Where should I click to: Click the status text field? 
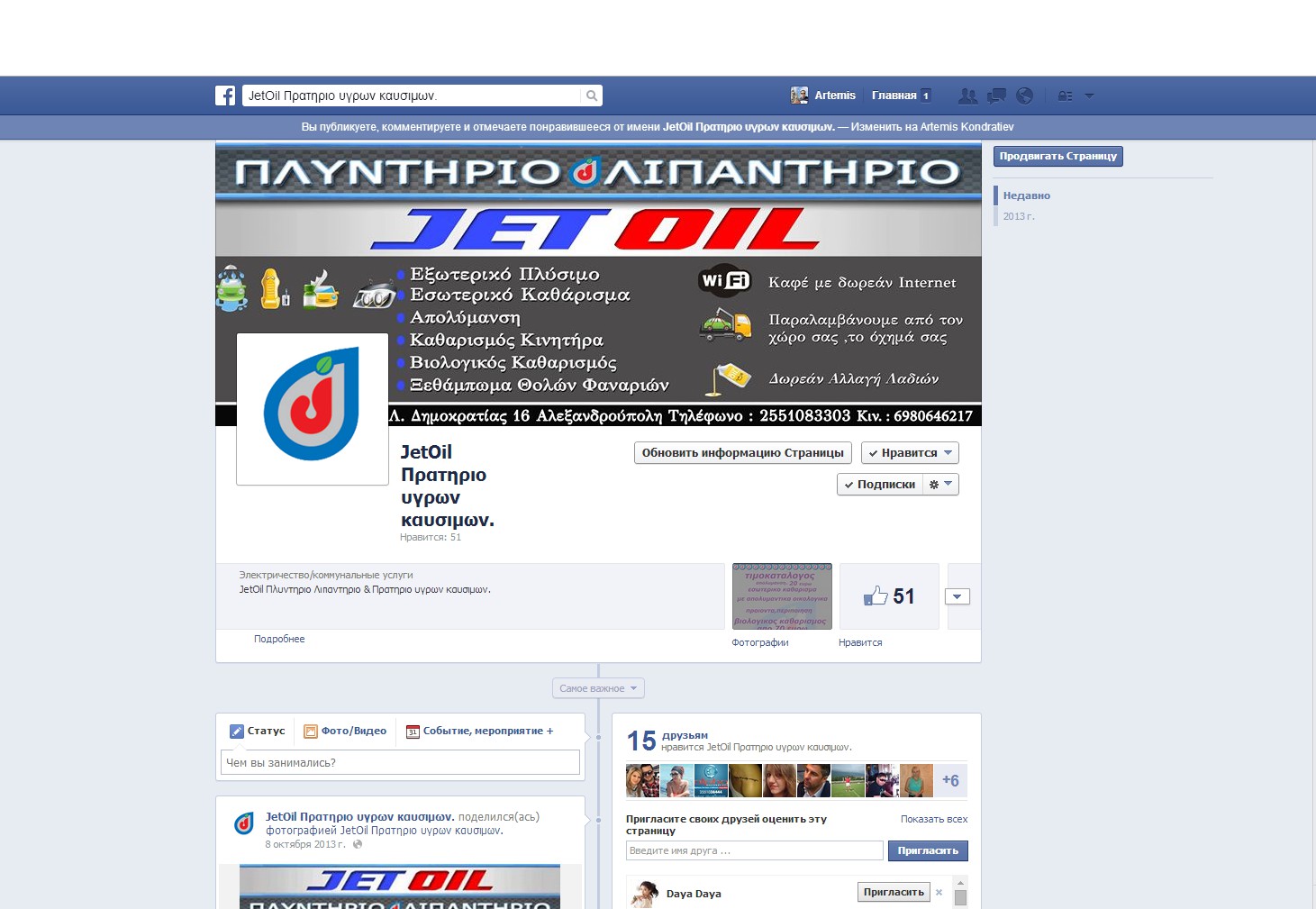[x=400, y=762]
